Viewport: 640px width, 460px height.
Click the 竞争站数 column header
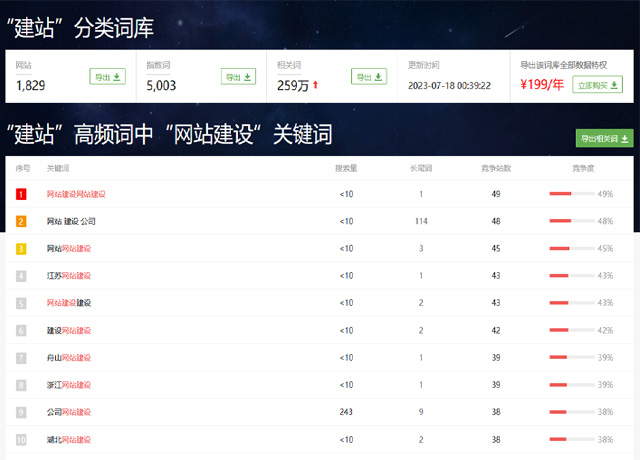(496, 168)
